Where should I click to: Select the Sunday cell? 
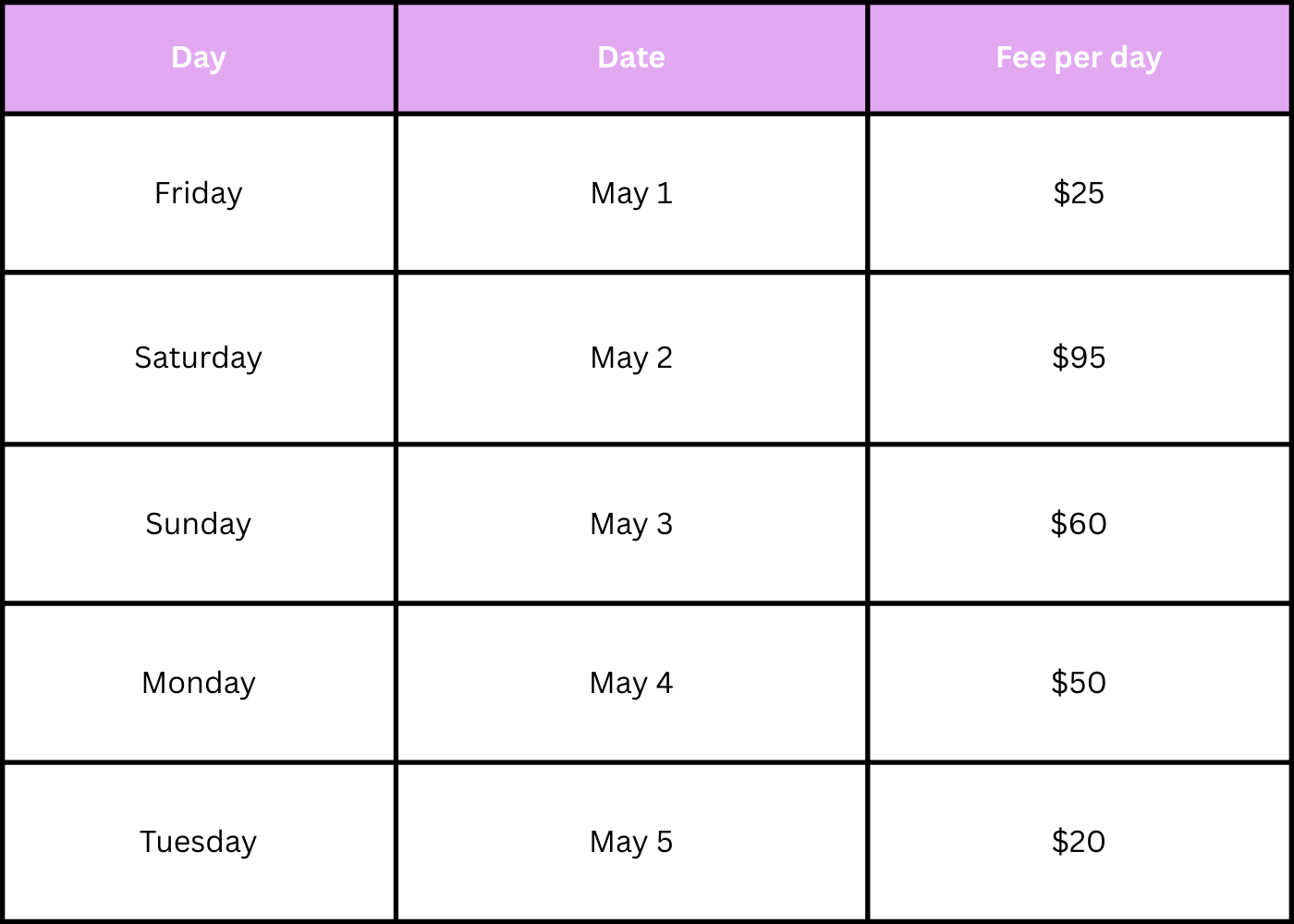point(199,524)
